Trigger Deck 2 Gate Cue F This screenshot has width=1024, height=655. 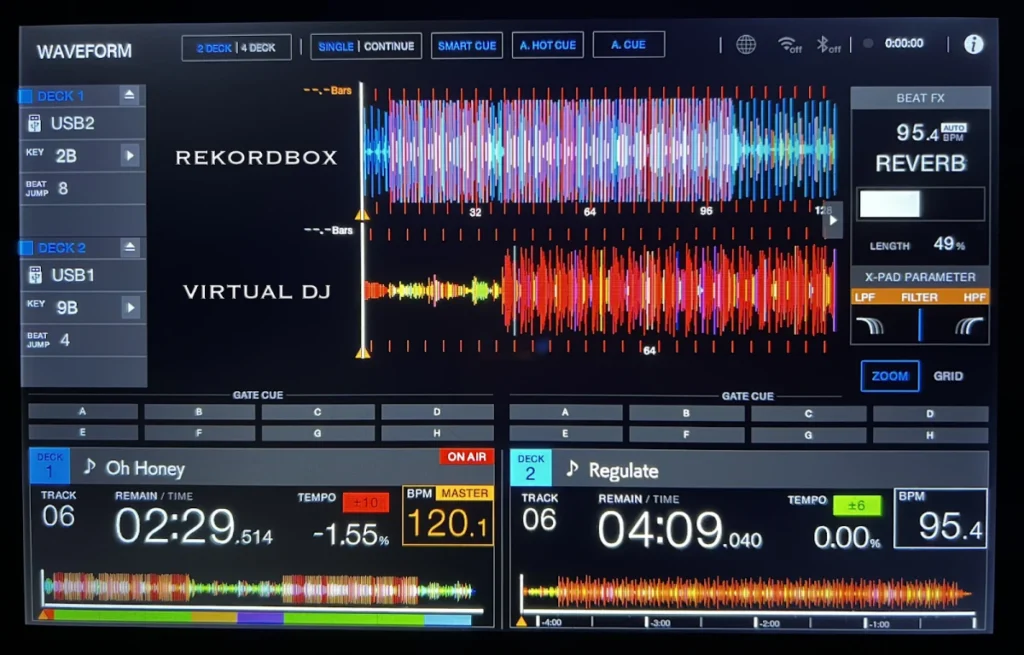(x=686, y=434)
